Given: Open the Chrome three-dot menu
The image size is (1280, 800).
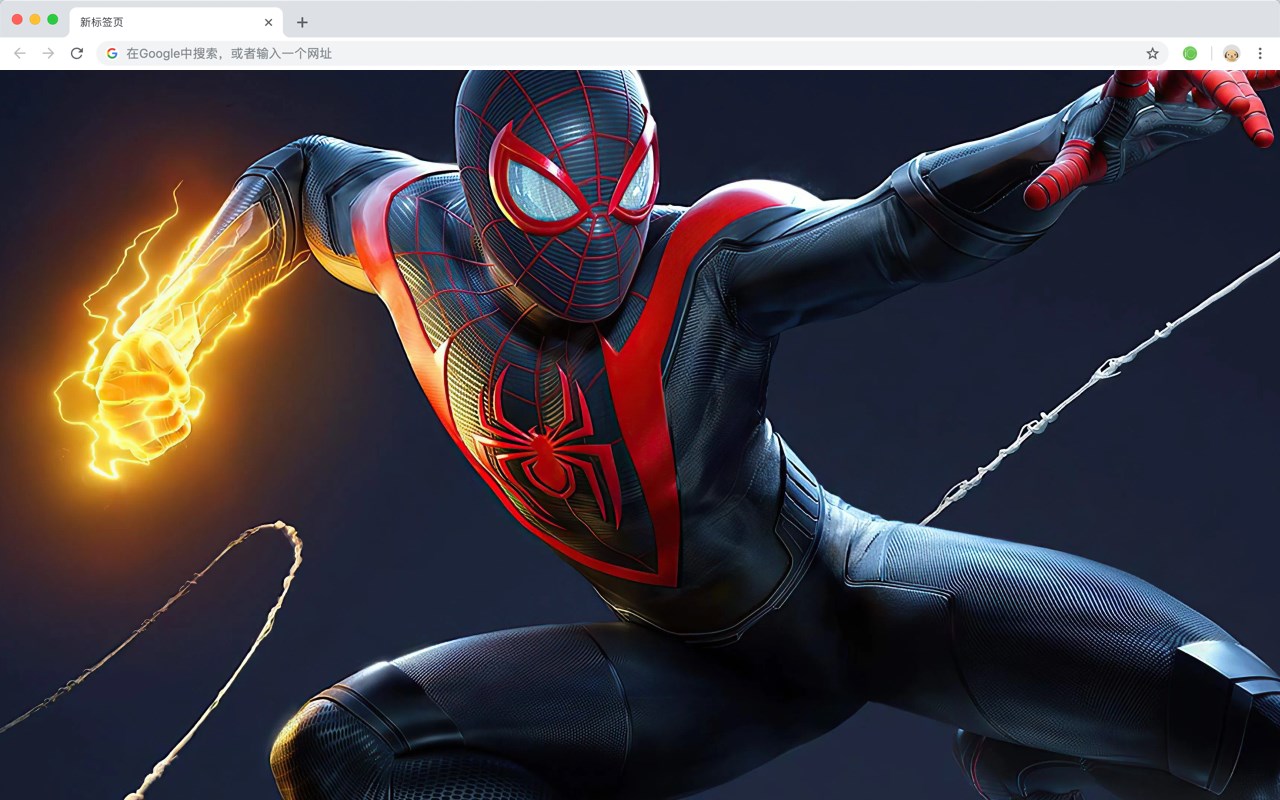Looking at the screenshot, I should coord(1260,53).
